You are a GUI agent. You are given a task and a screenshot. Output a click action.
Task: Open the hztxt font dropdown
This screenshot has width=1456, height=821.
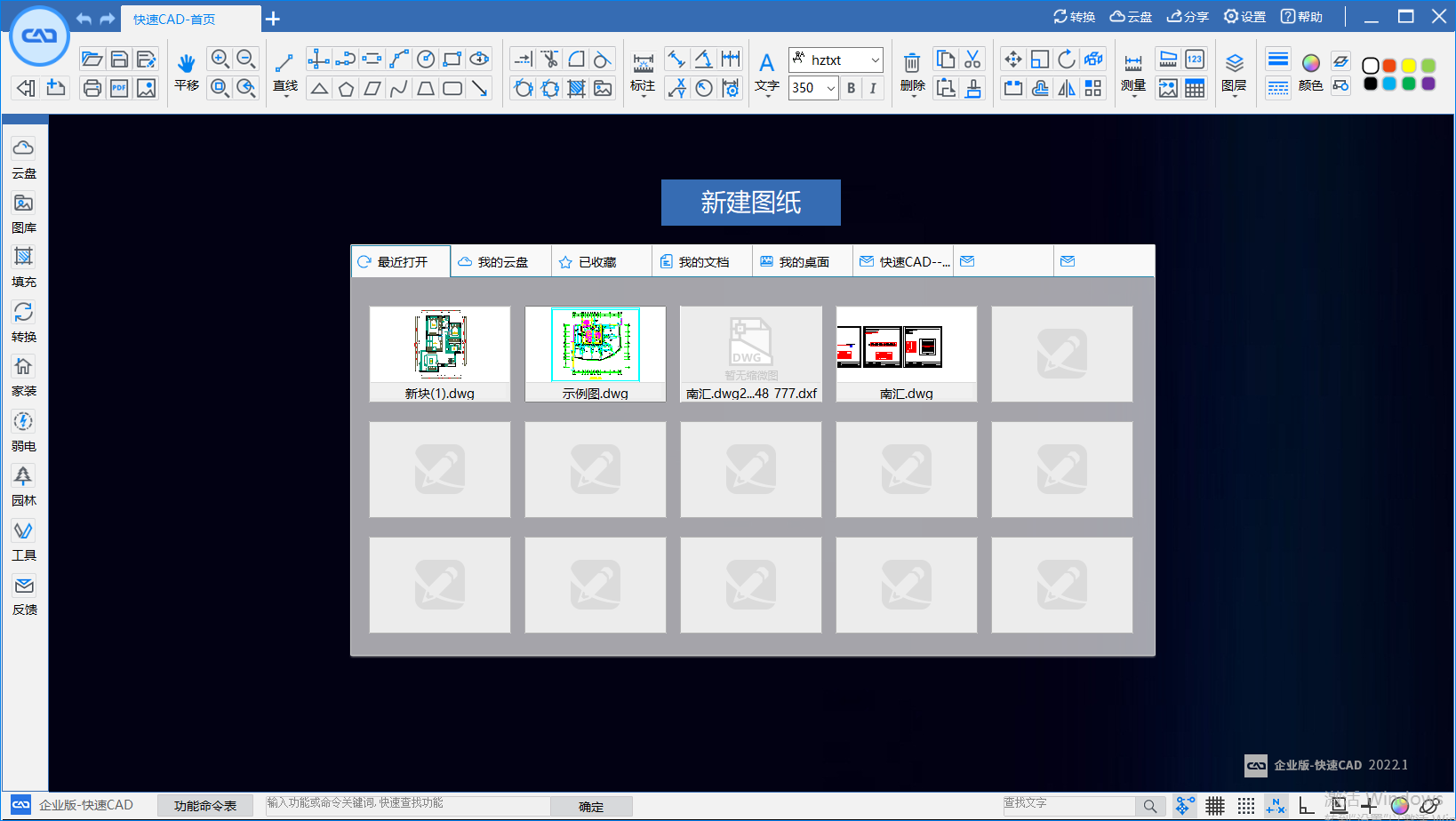(876, 60)
